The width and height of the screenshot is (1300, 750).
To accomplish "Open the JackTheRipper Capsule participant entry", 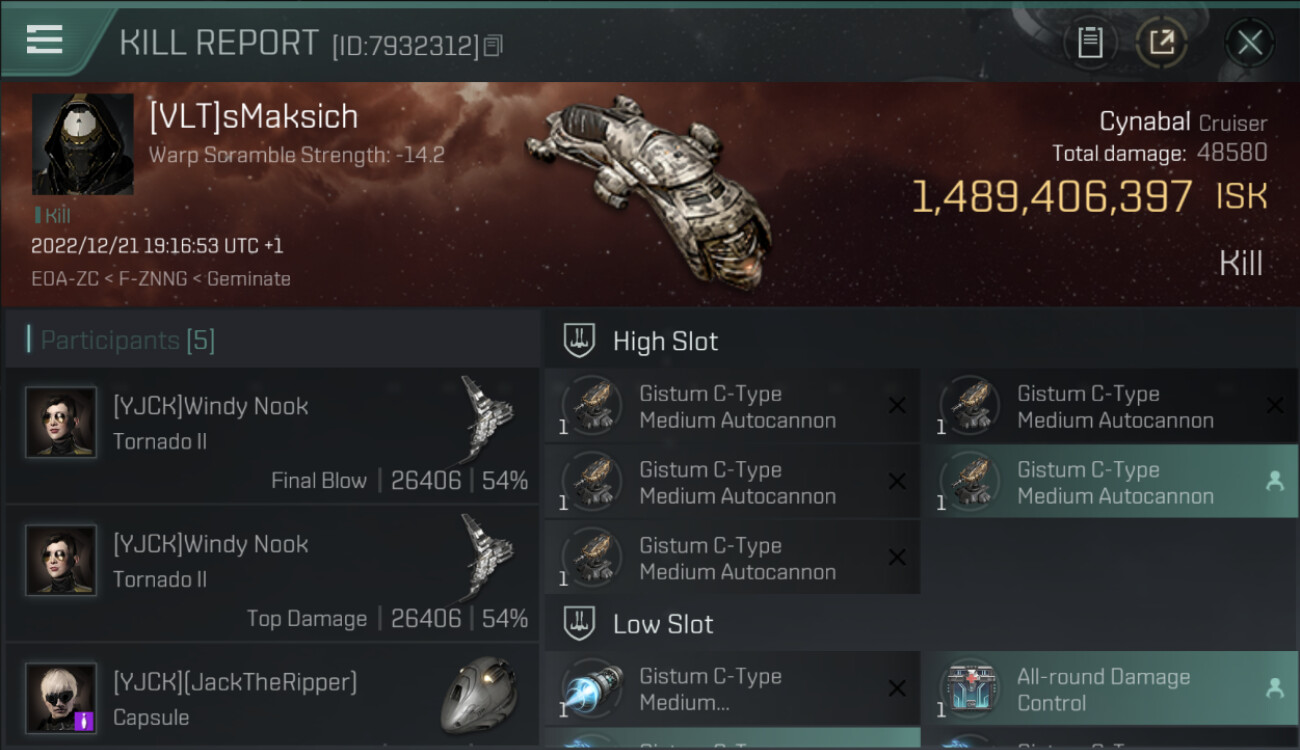I will point(272,697).
